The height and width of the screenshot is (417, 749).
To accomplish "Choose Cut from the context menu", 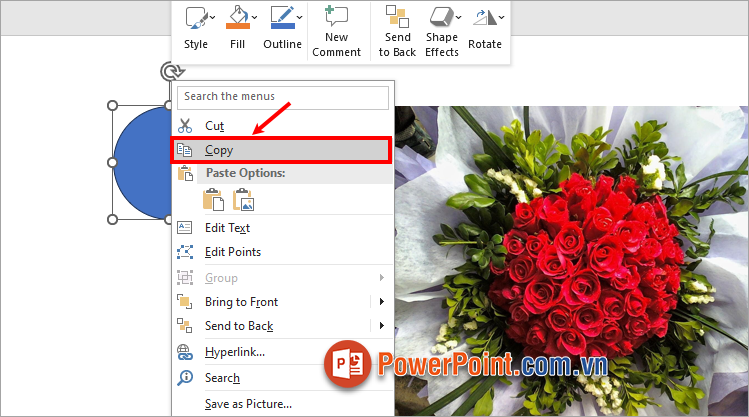I will click(x=283, y=126).
